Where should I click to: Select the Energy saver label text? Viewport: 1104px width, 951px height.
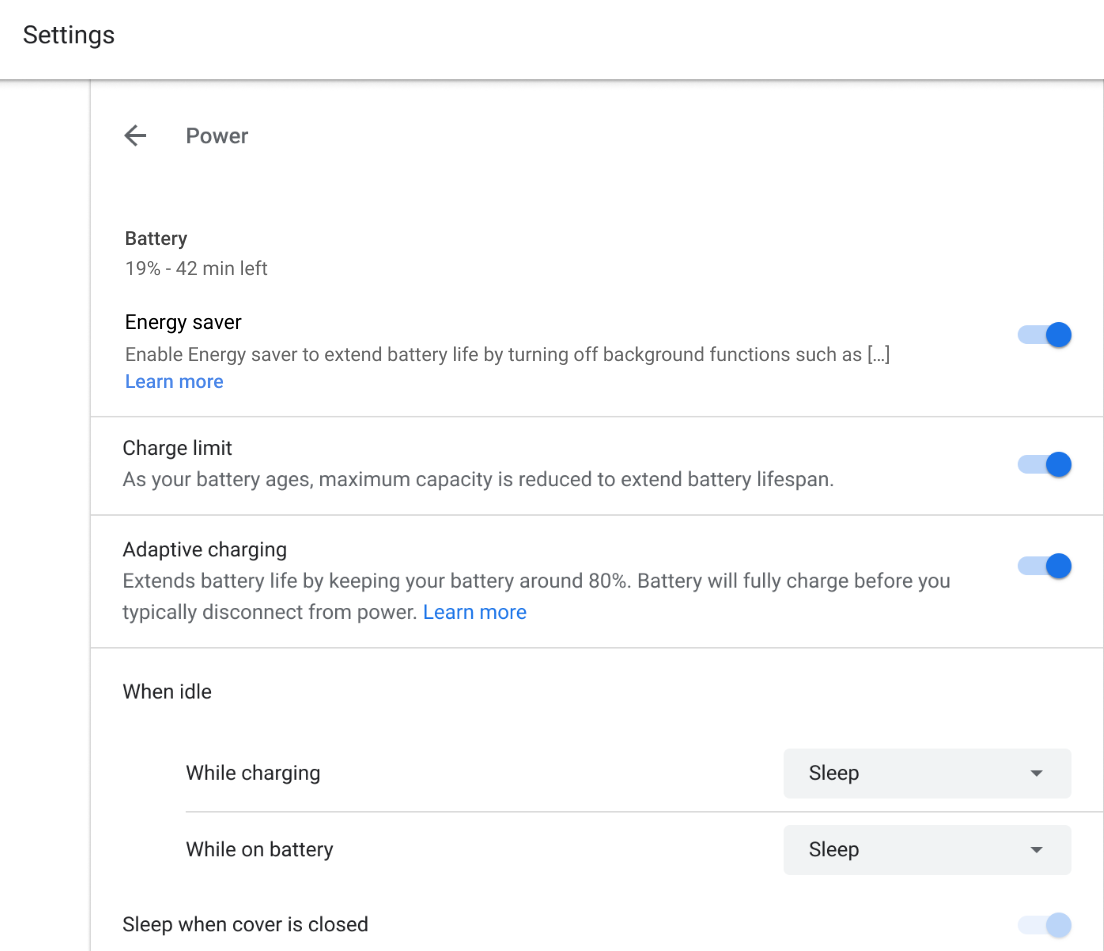(x=183, y=322)
